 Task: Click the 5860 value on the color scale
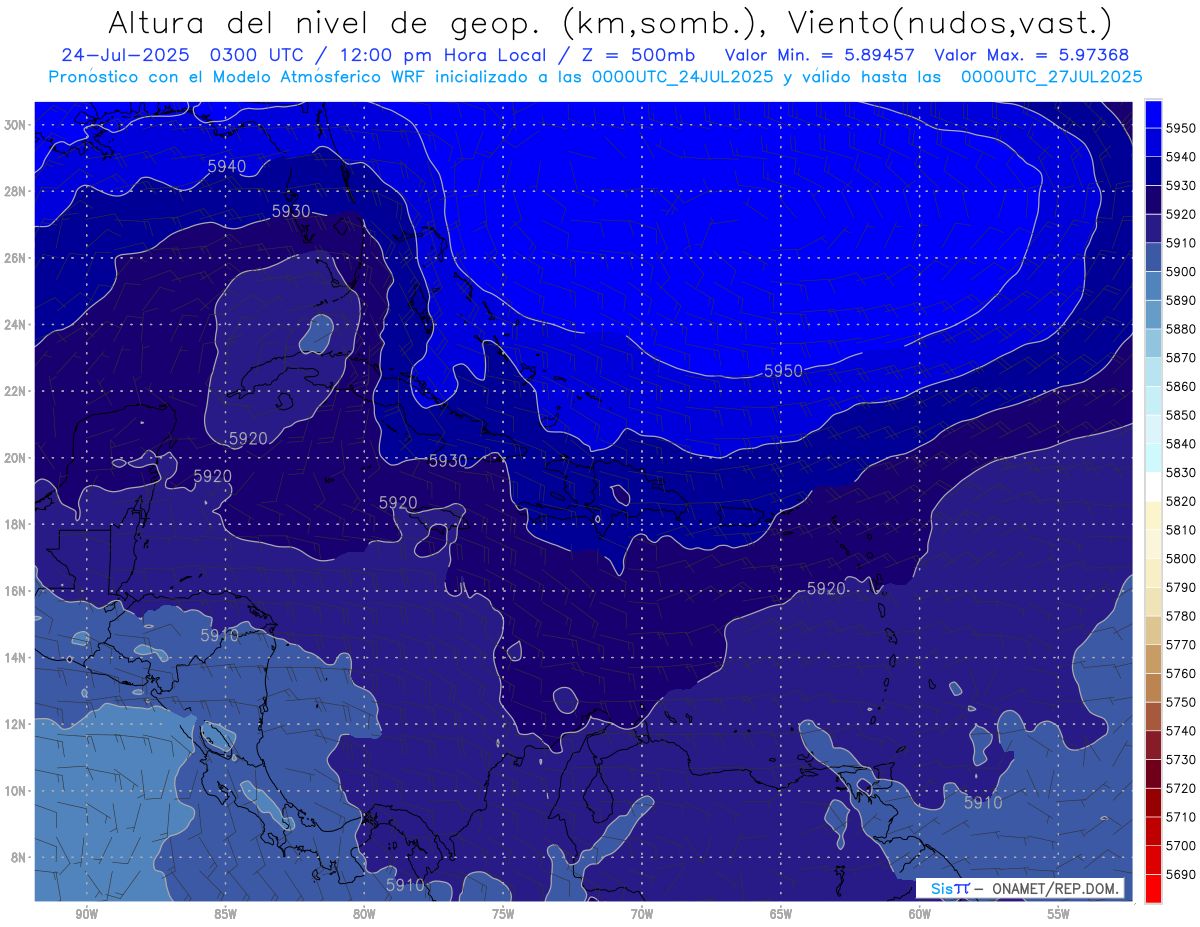(1181, 386)
